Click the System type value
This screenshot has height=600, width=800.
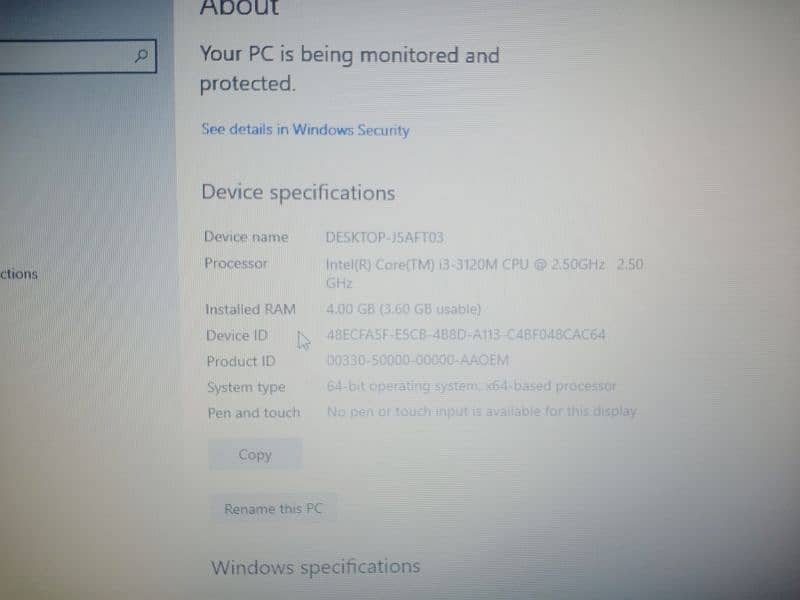[471, 386]
